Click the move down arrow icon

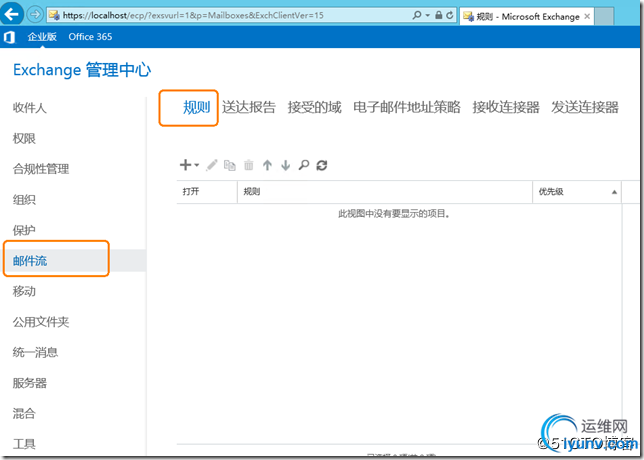point(285,165)
